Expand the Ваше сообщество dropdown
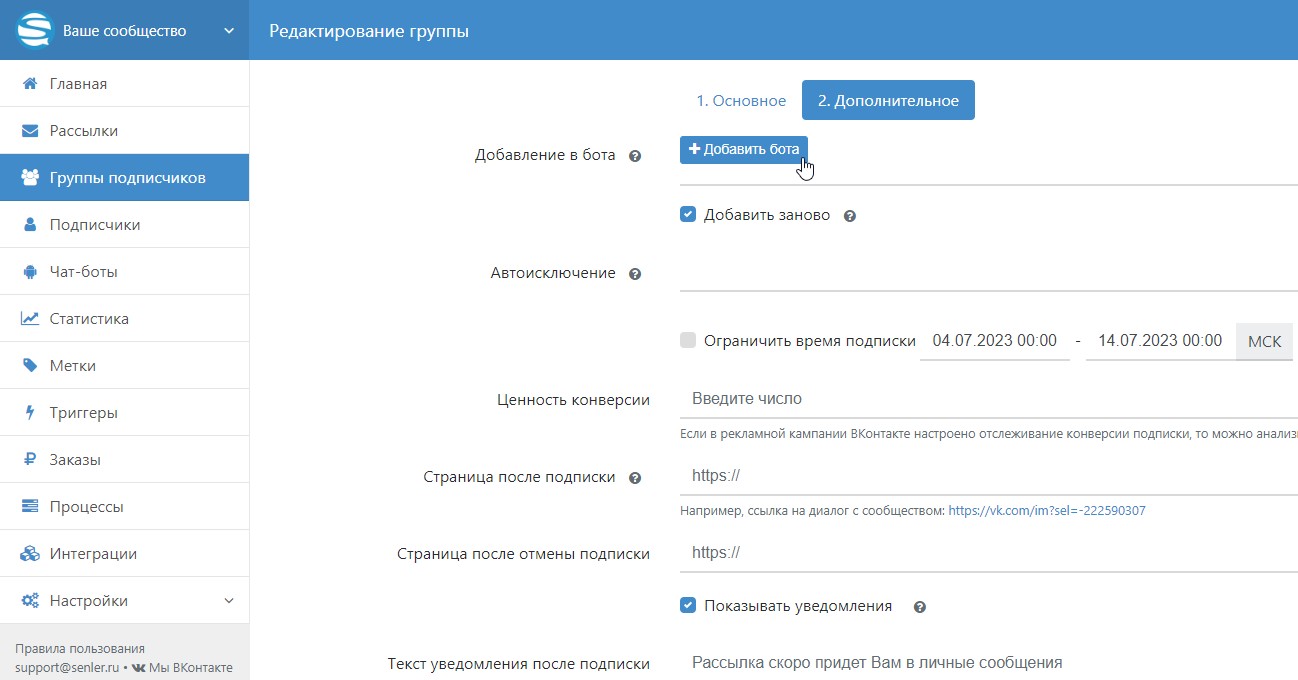1298x680 pixels. click(229, 31)
